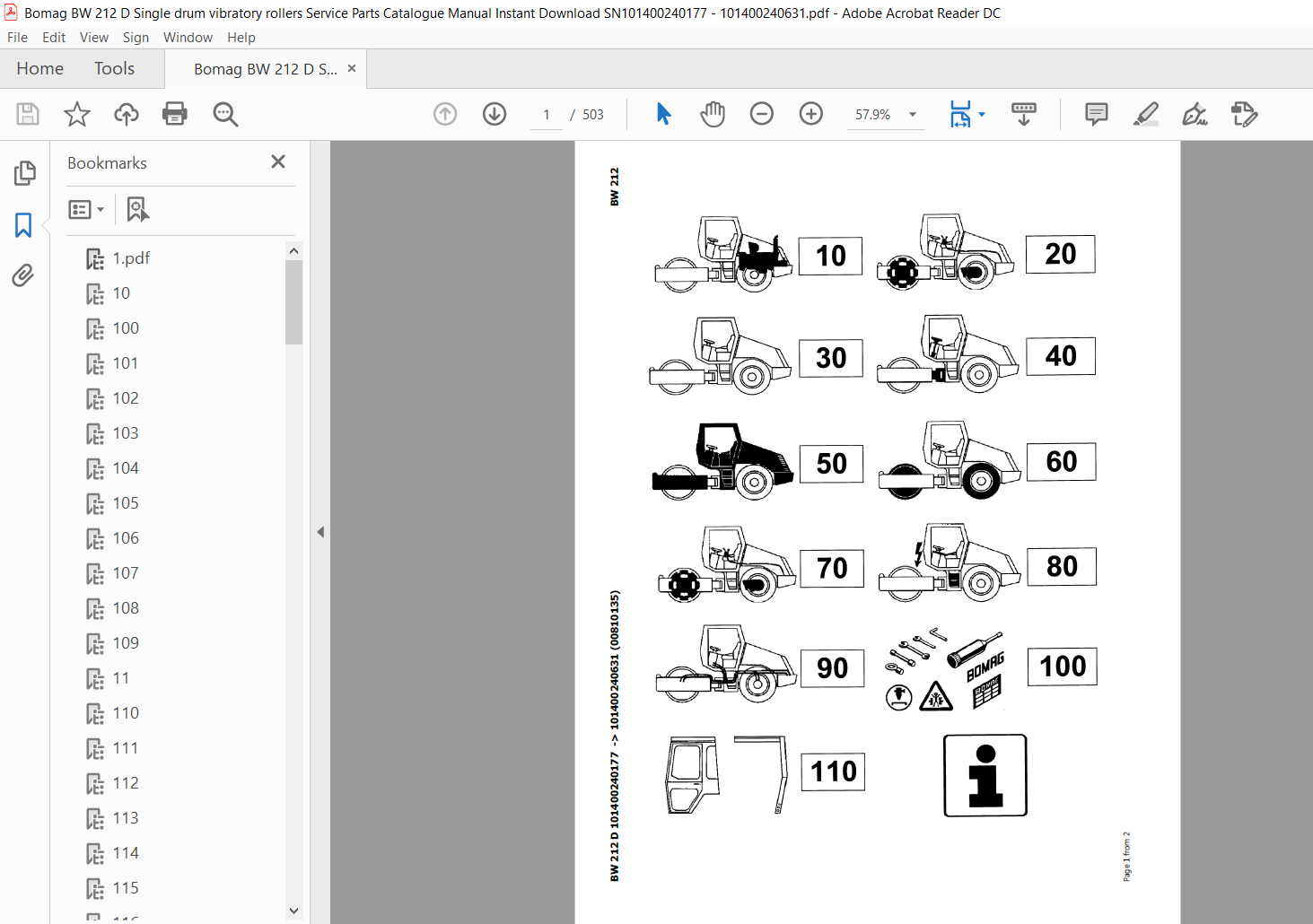Open bookmark 101
The width and height of the screenshot is (1313, 924).
(x=126, y=363)
